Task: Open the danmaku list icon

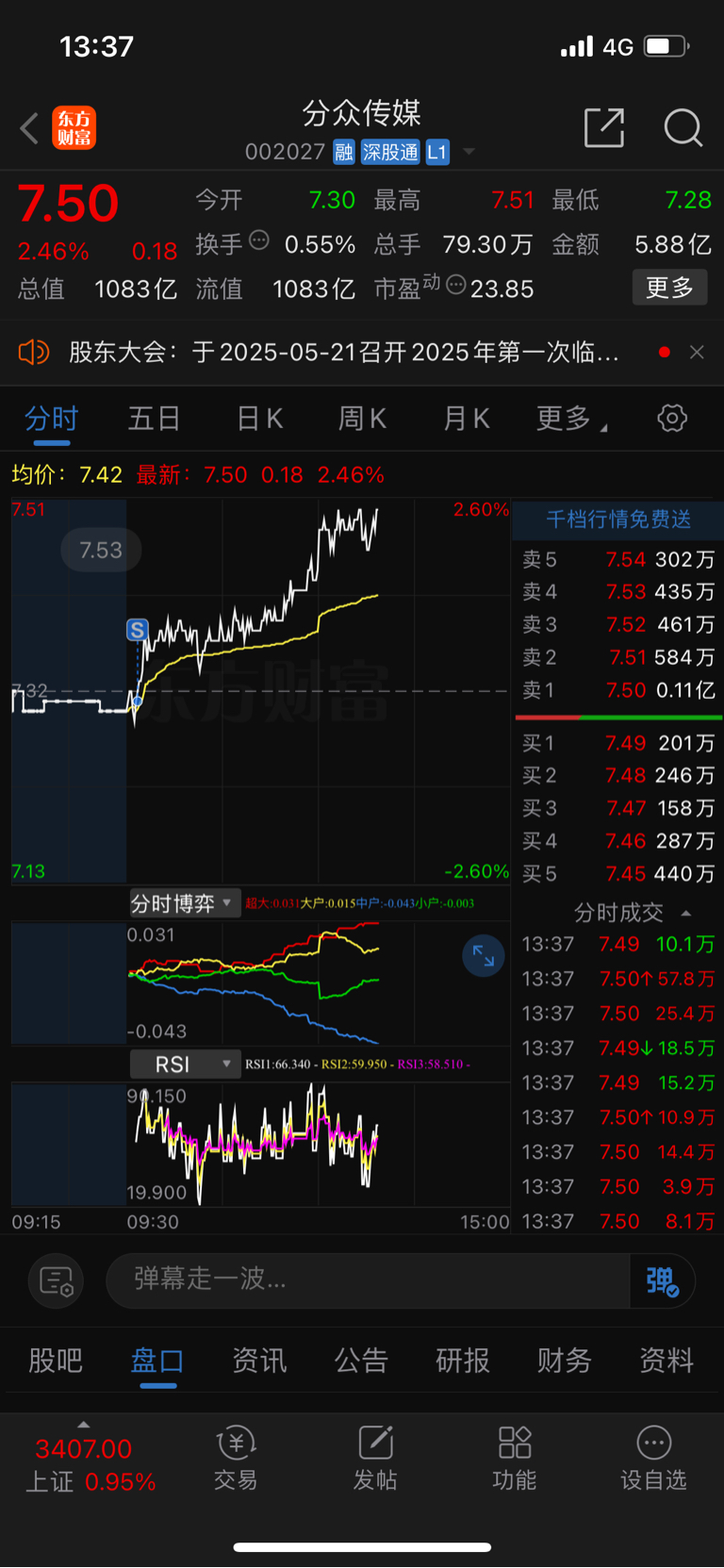Action: coord(57,1281)
